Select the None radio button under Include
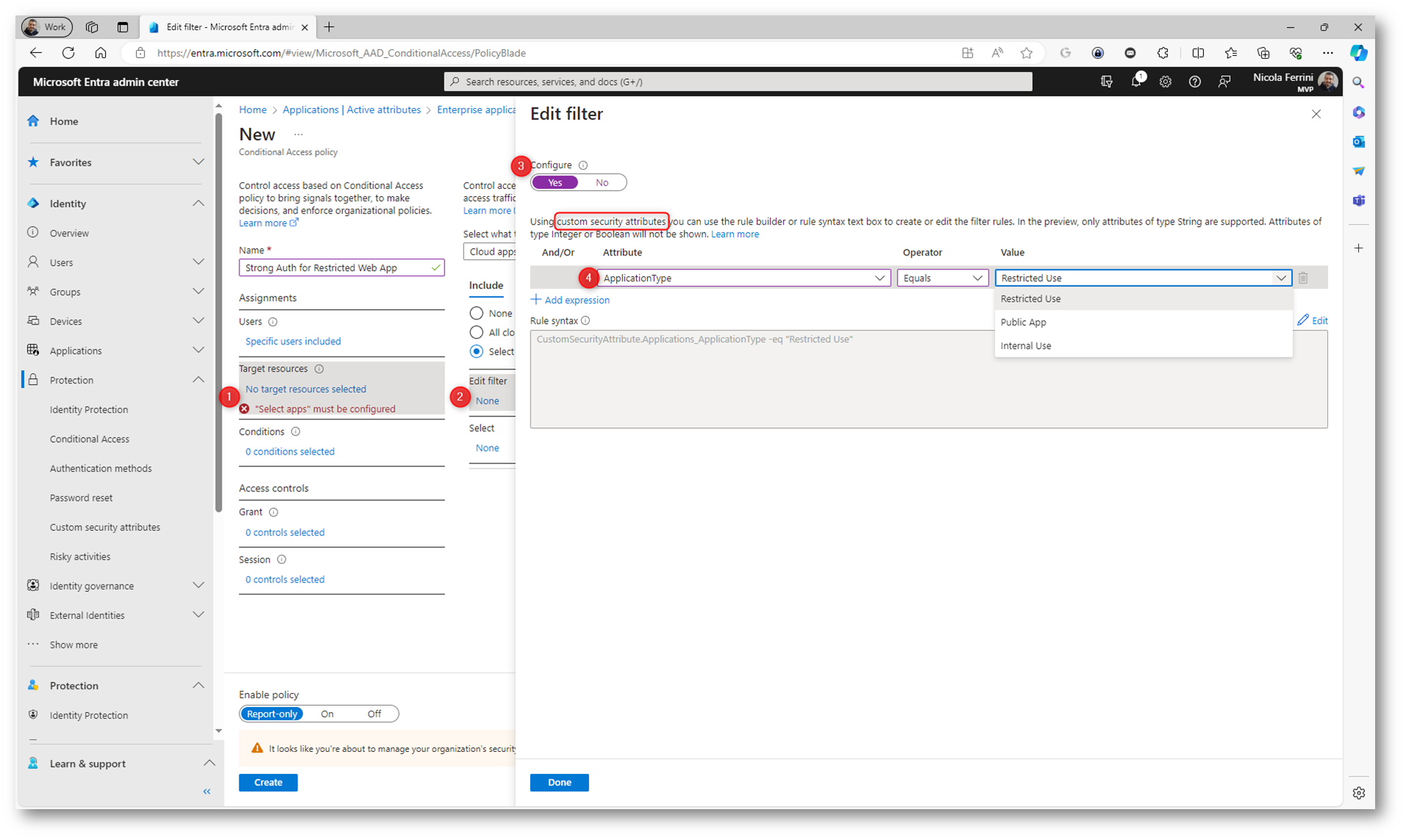 tap(477, 314)
